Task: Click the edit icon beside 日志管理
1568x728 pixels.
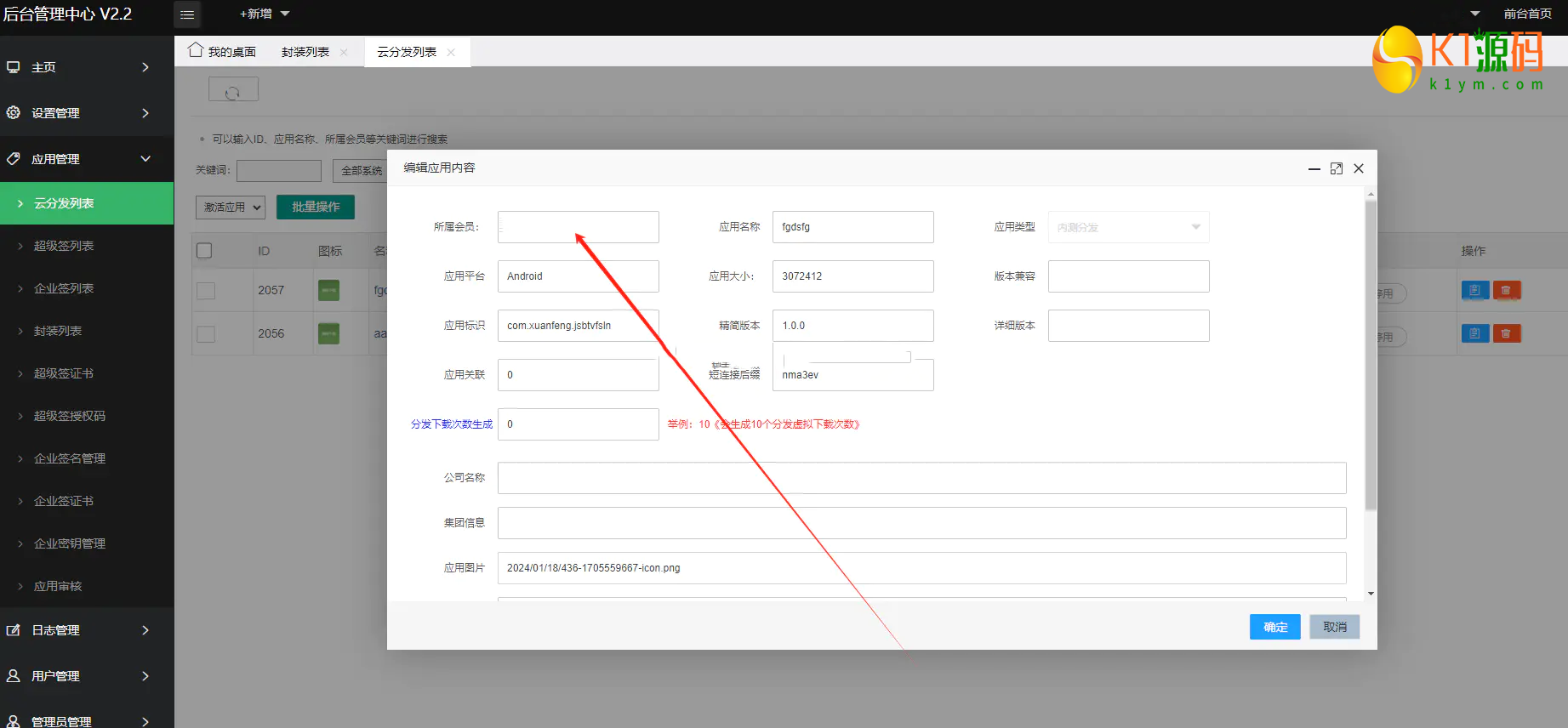Action: click(14, 630)
